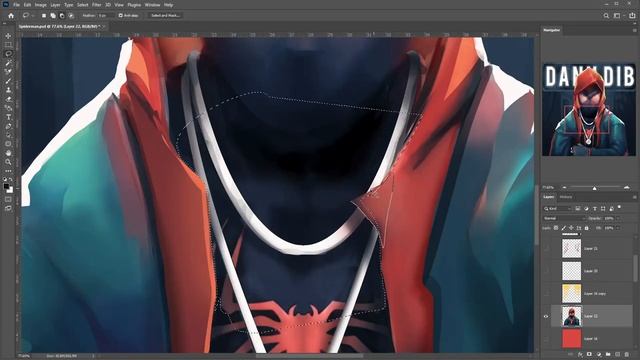Choose Add to Selection mode
640x360 pixels.
point(53,16)
